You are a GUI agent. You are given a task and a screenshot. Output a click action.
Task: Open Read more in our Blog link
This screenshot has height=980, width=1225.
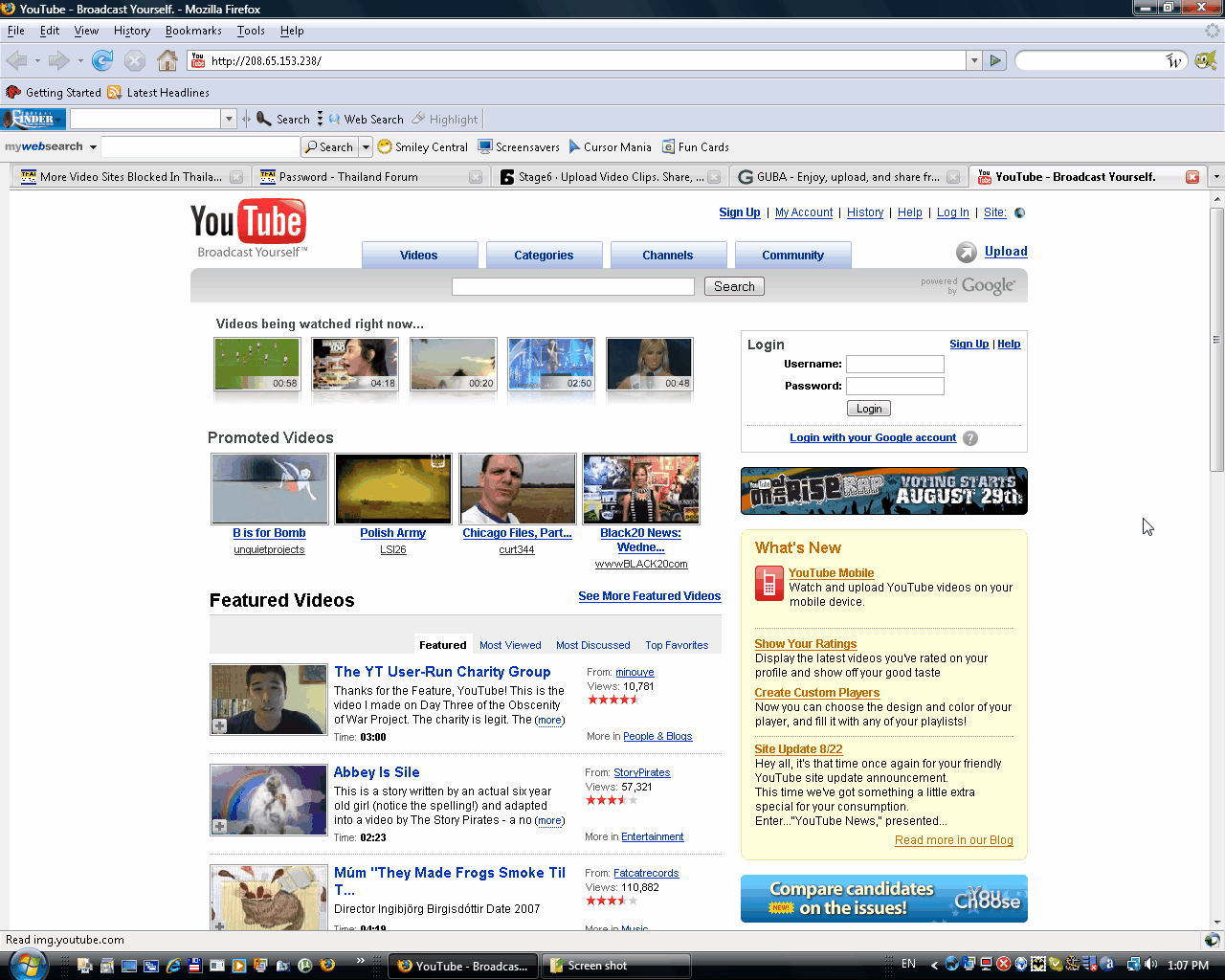954,840
